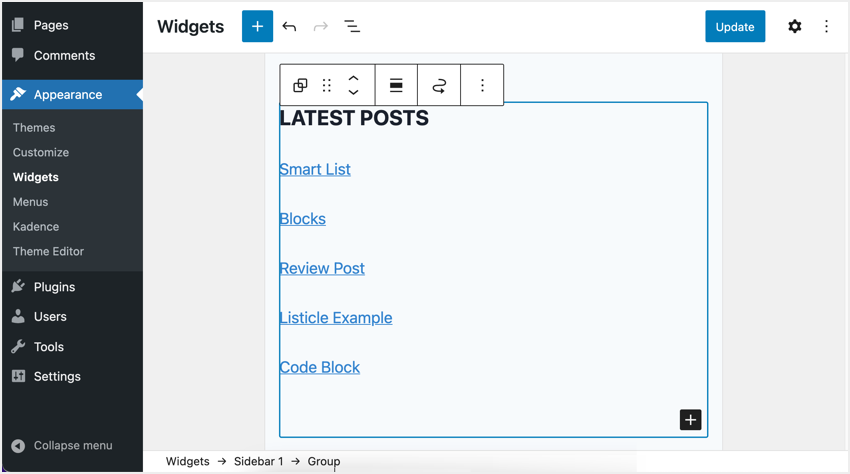Undo the last change
The width and height of the screenshot is (850, 474).
pyautogui.click(x=289, y=27)
